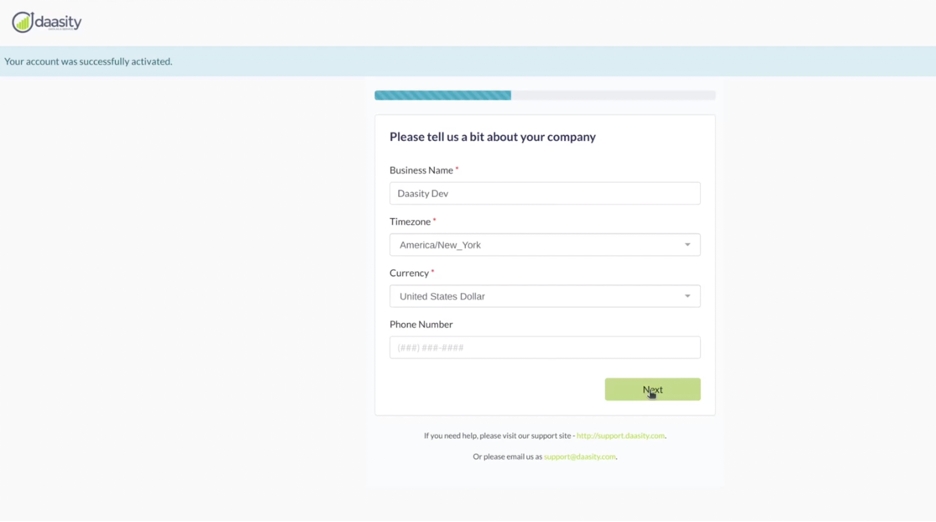
Task: Click the empty gray portion of progress bar
Action: pyautogui.click(x=612, y=96)
